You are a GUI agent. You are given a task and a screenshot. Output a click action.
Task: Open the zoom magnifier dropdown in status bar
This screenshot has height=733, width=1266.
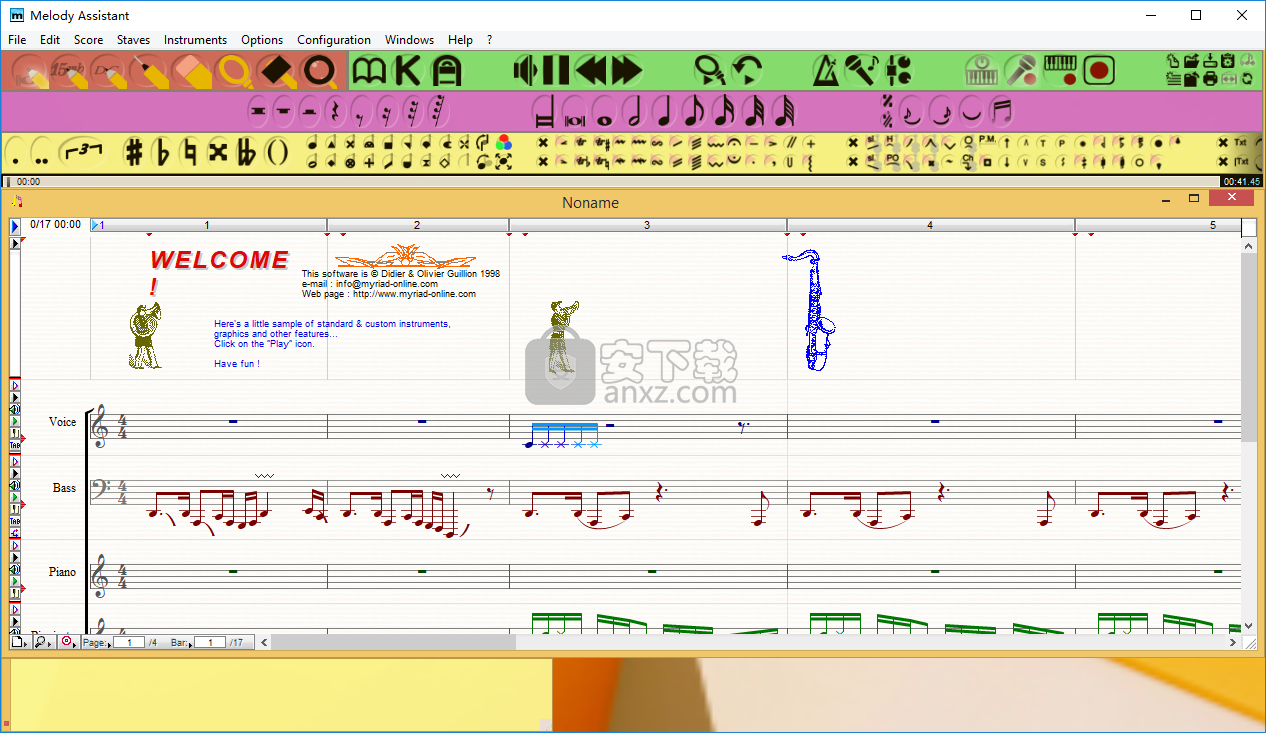tap(44, 642)
